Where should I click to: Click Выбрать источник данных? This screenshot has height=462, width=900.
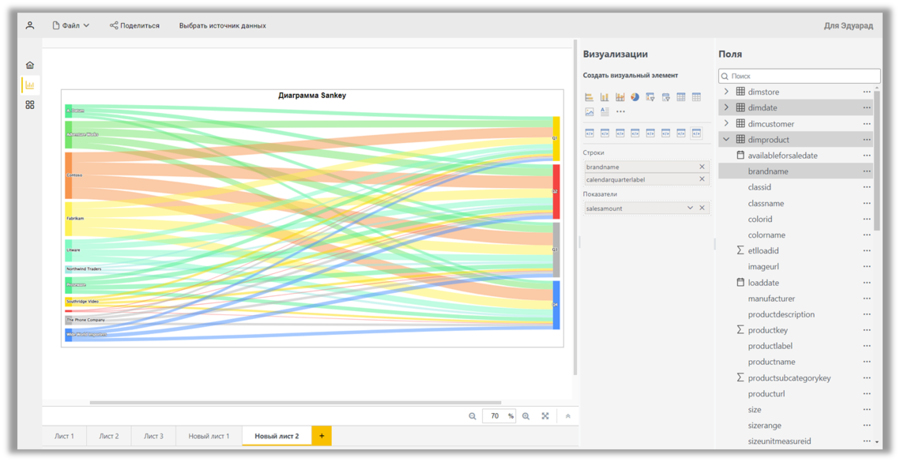(222, 25)
